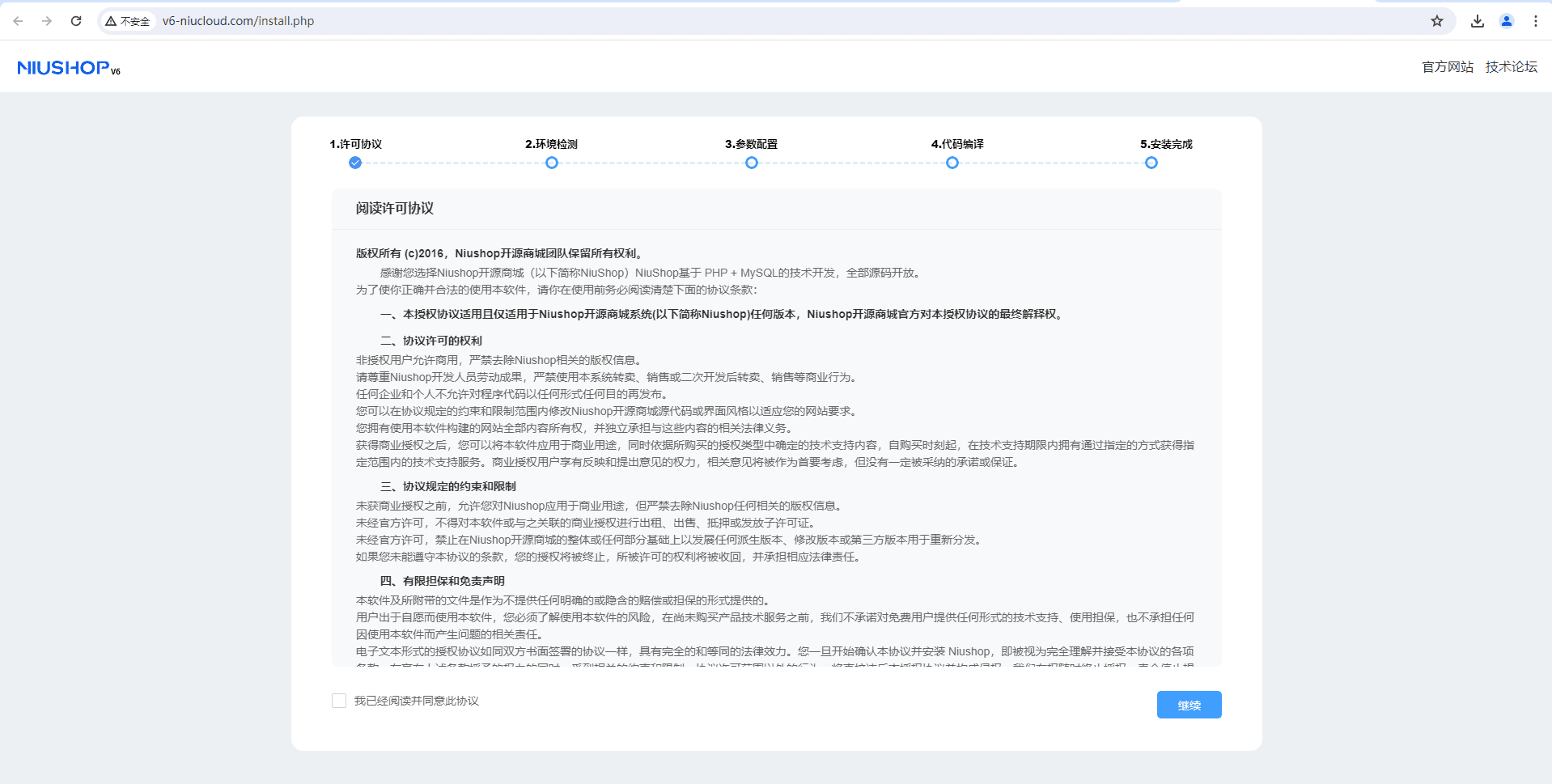
Task: Open the browser profile icon
Action: tap(1507, 21)
